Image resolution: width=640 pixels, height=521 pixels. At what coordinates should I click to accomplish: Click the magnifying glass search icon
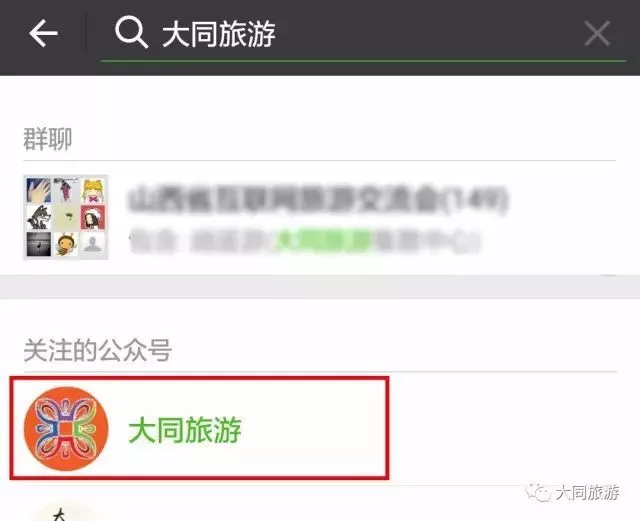(x=131, y=33)
